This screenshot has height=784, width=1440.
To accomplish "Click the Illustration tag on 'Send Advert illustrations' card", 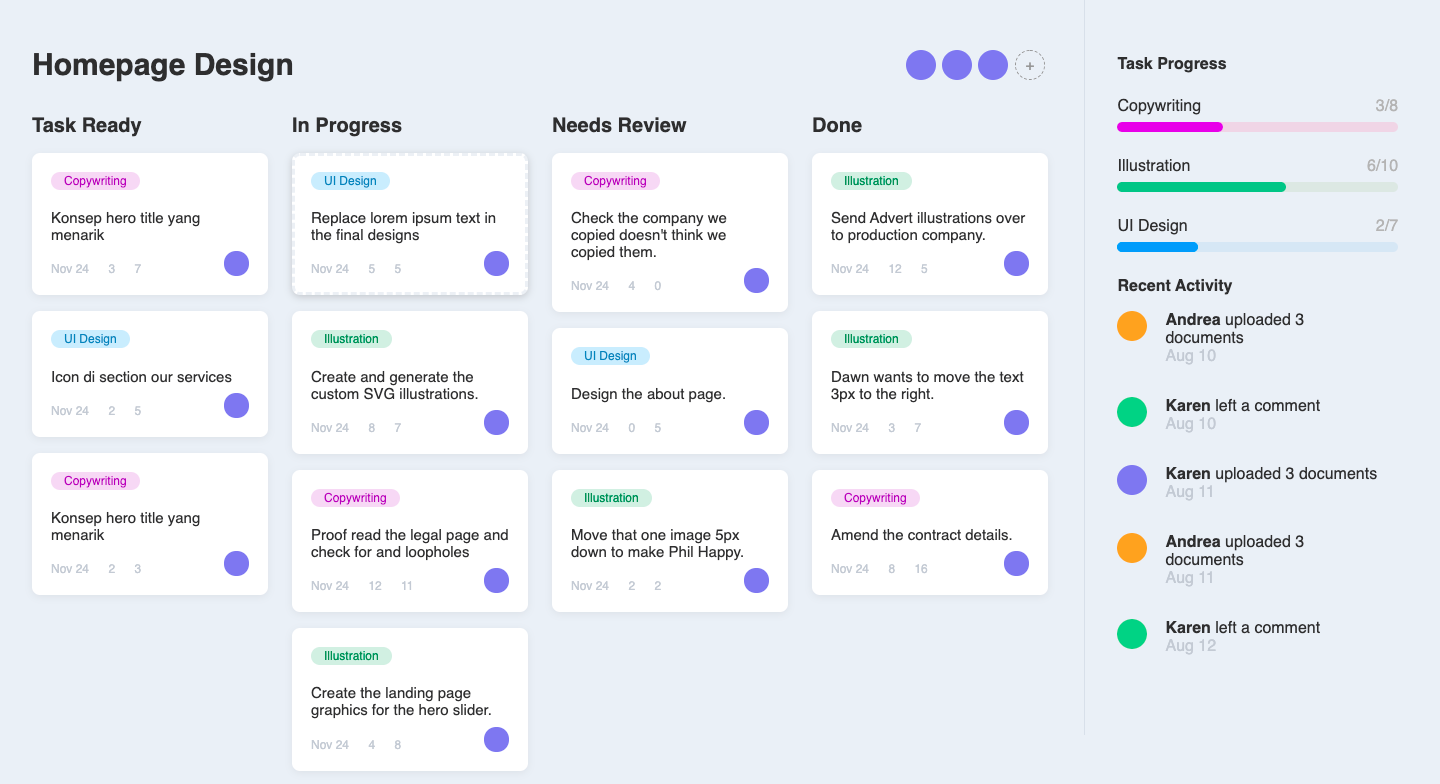I will point(871,181).
